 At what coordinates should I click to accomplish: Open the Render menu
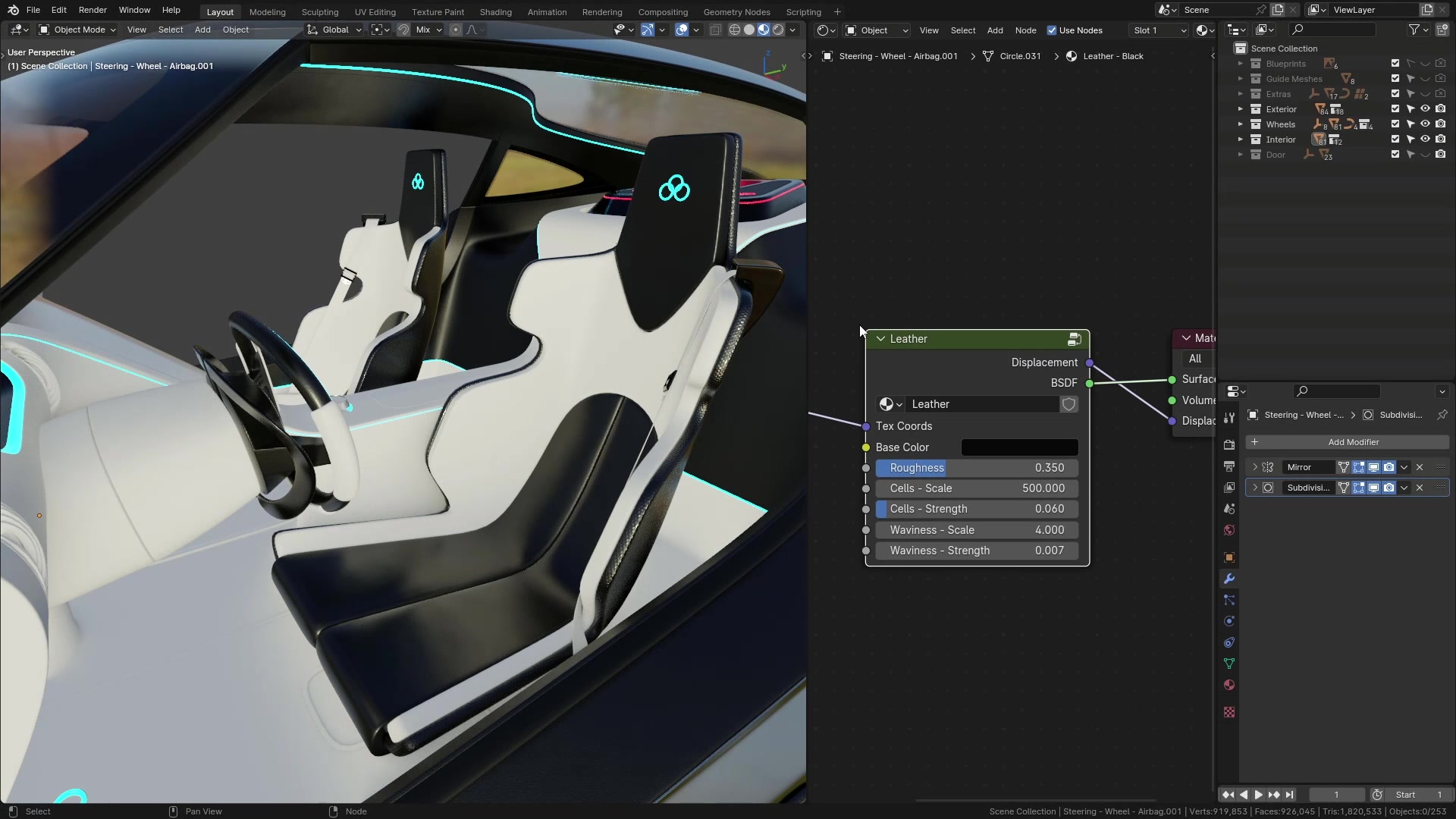(x=93, y=10)
